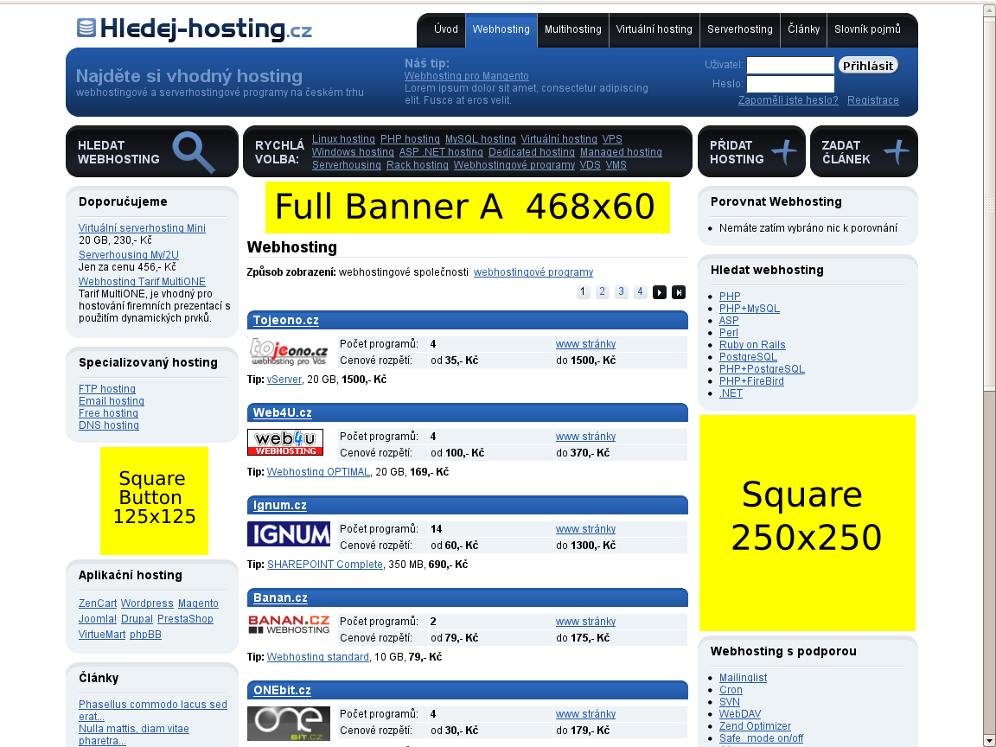Go to the Články tab
996x747 pixels.
point(804,29)
